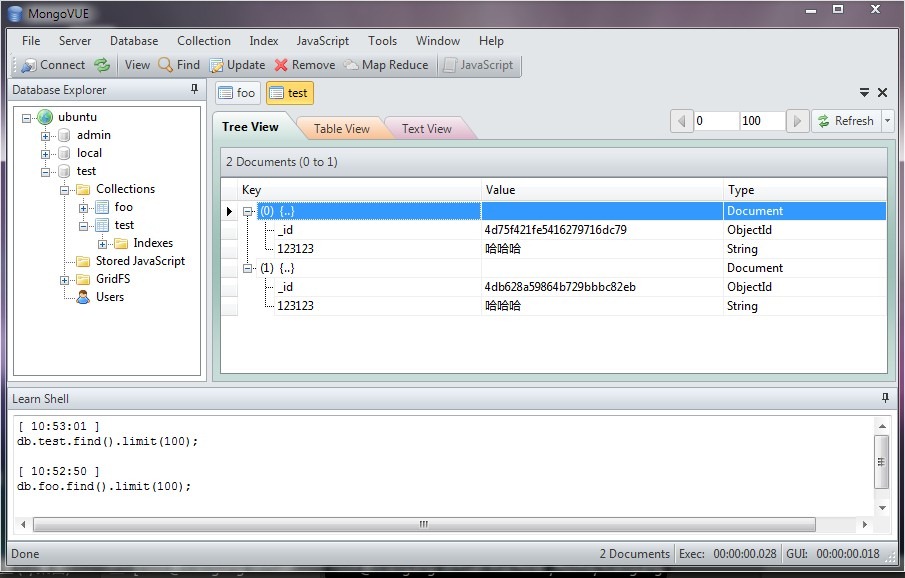Open the tab list dropdown arrow
Screen dimensions: 905x578
pyautogui.click(x=864, y=92)
